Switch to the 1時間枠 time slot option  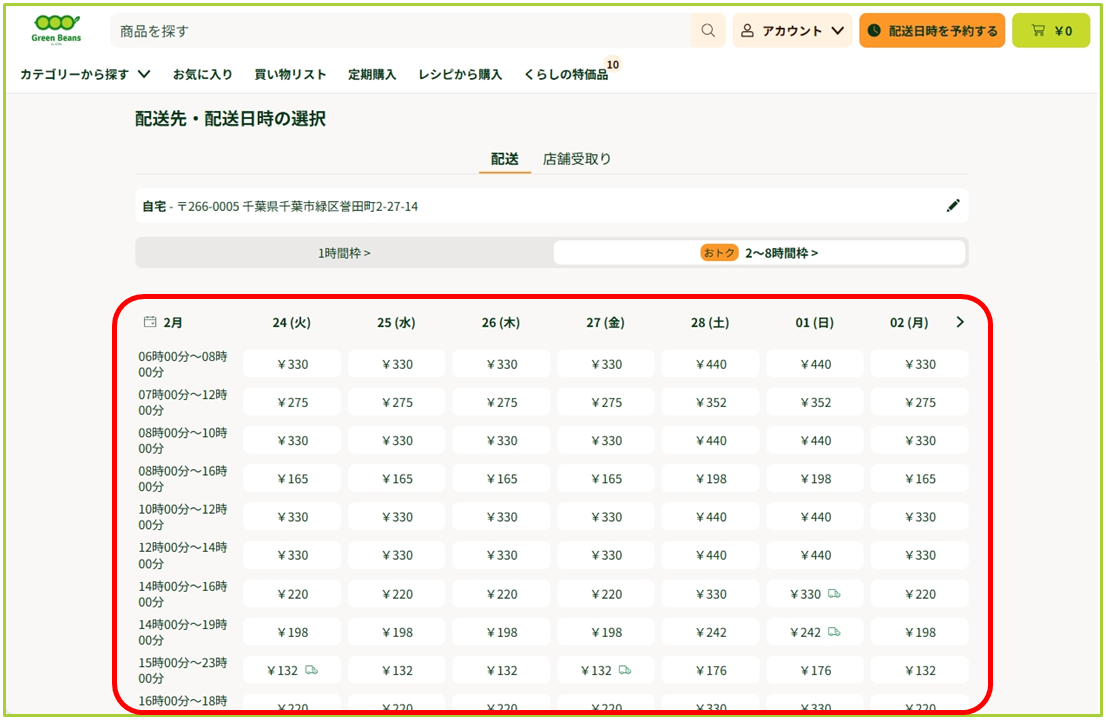pyautogui.click(x=344, y=253)
